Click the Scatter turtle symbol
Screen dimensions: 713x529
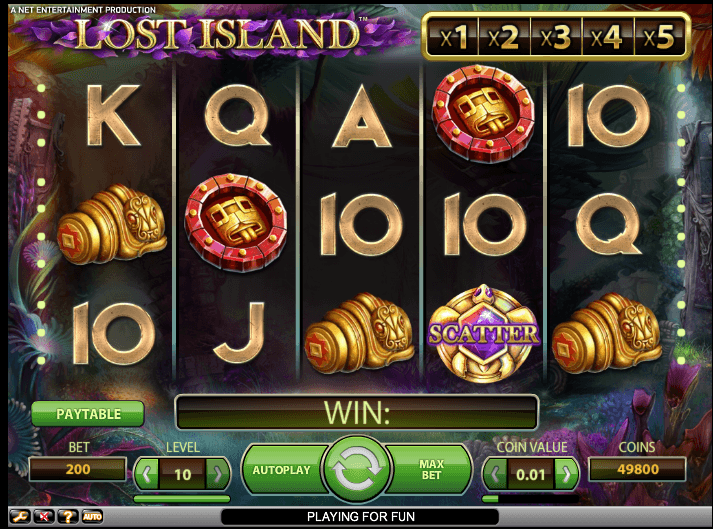coord(484,333)
